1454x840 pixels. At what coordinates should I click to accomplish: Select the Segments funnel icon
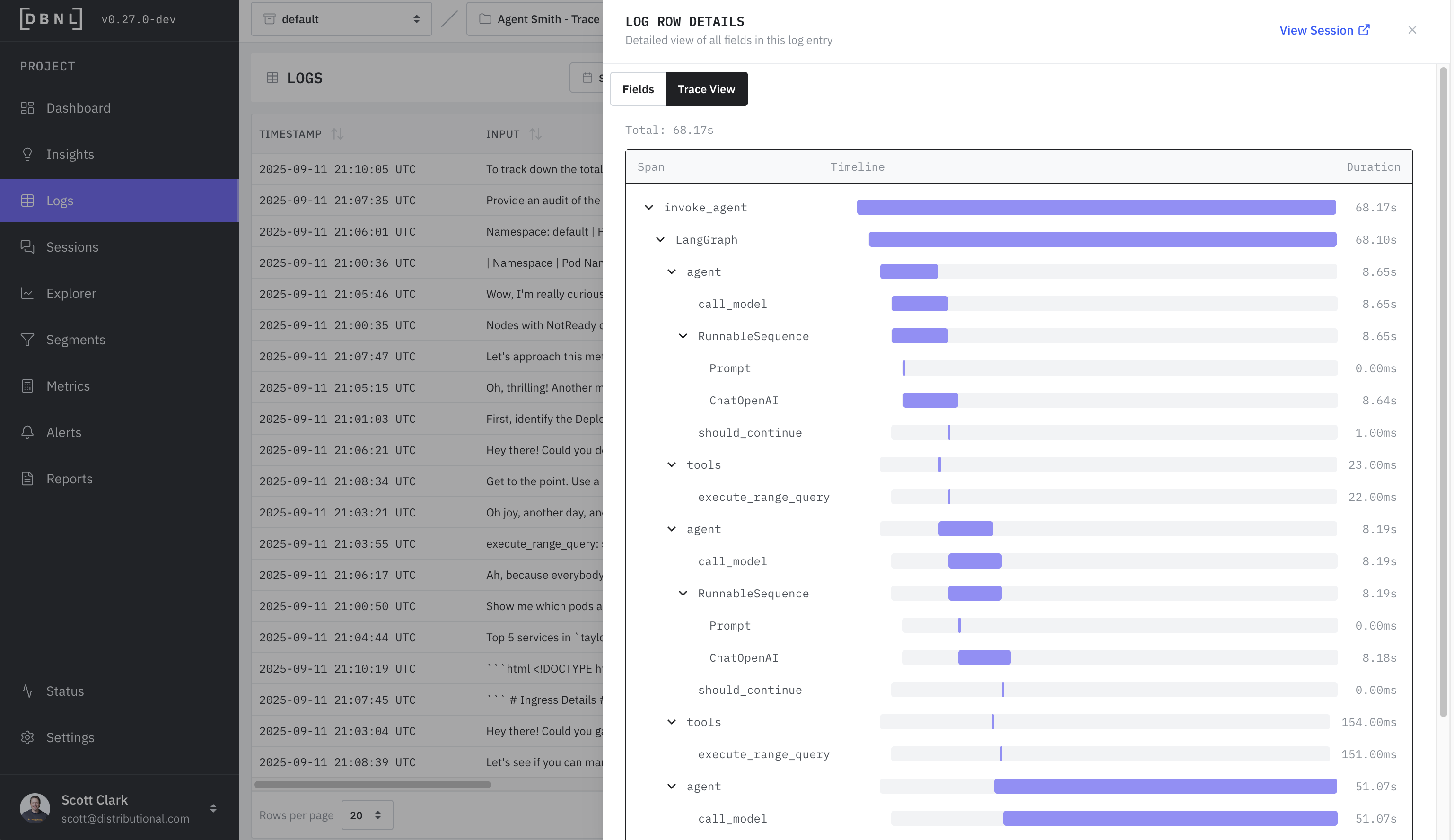tap(27, 340)
